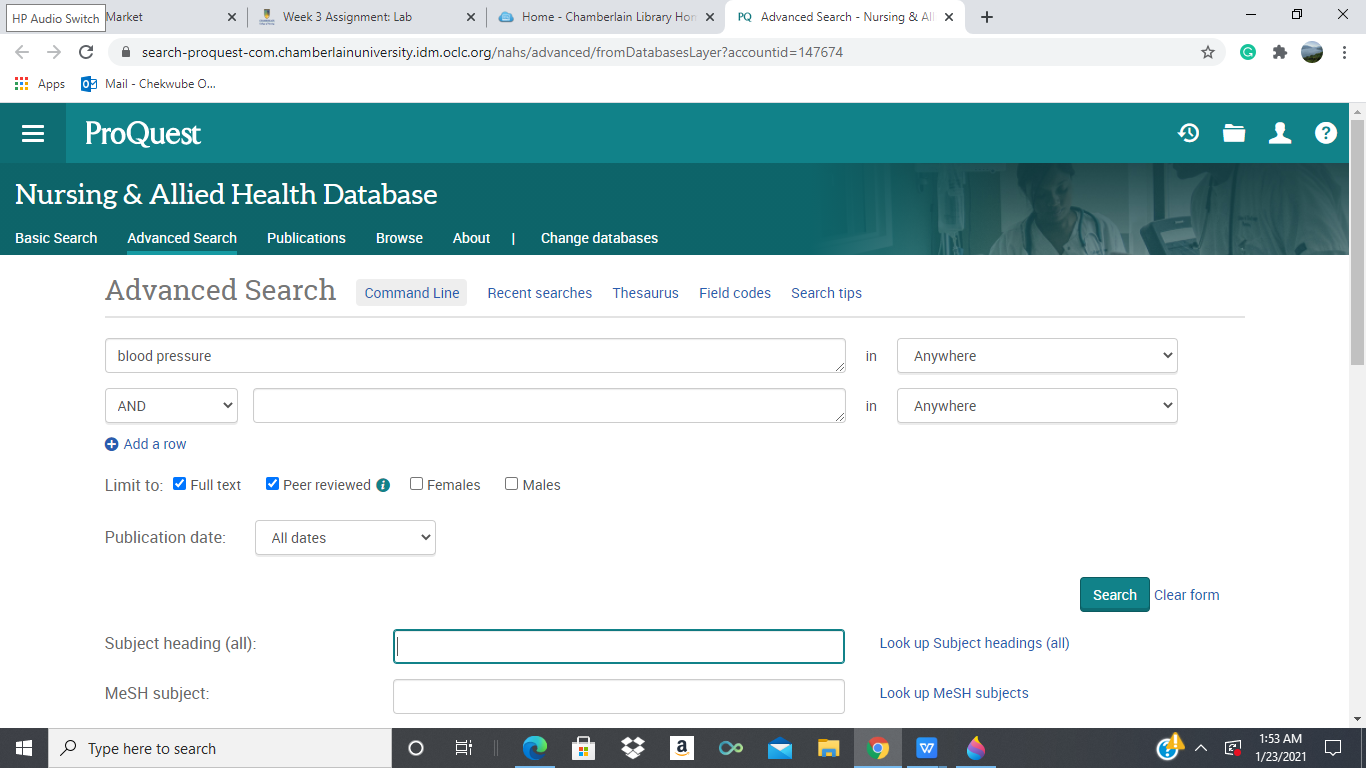The width and height of the screenshot is (1366, 768).
Task: Click the browser back arrow
Action: click(x=22, y=52)
